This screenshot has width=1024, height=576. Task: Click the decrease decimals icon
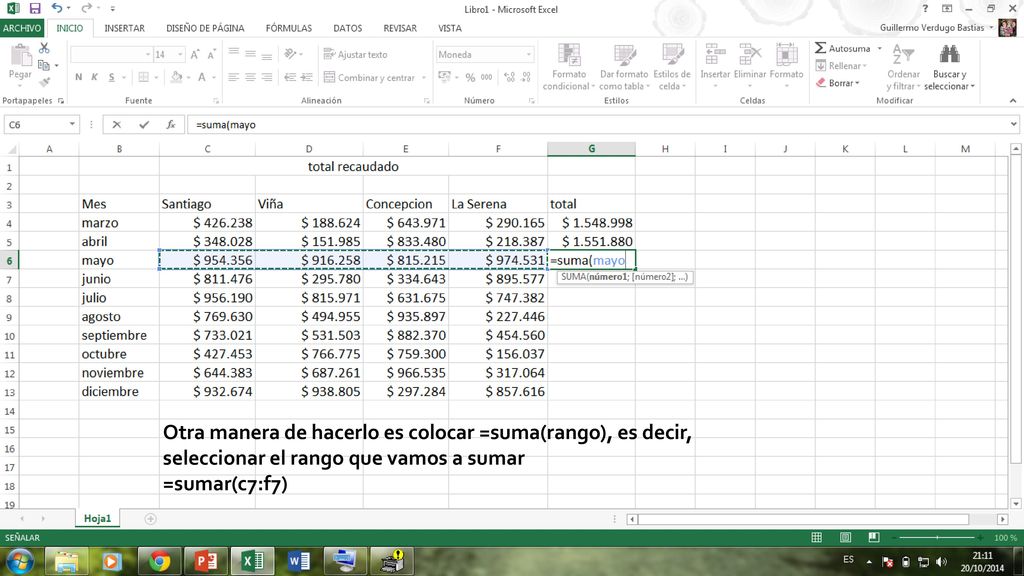tap(526, 77)
